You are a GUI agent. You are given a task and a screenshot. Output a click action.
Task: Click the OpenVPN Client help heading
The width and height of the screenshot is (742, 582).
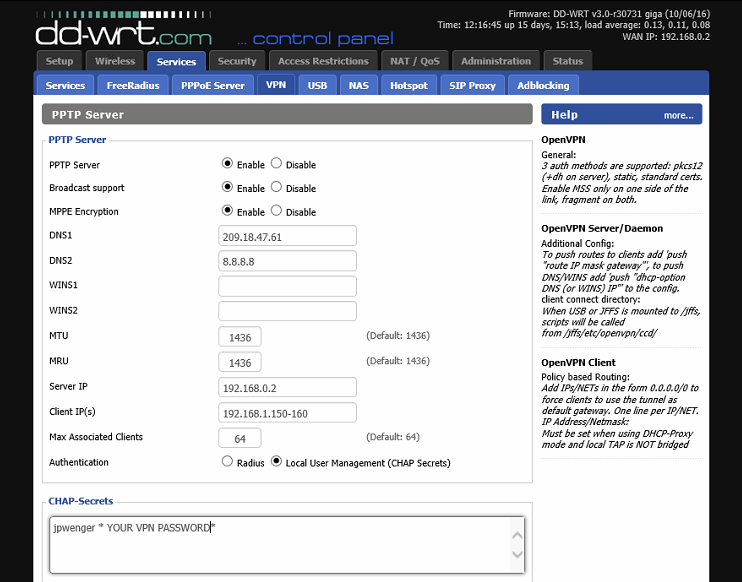pyautogui.click(x=578, y=362)
